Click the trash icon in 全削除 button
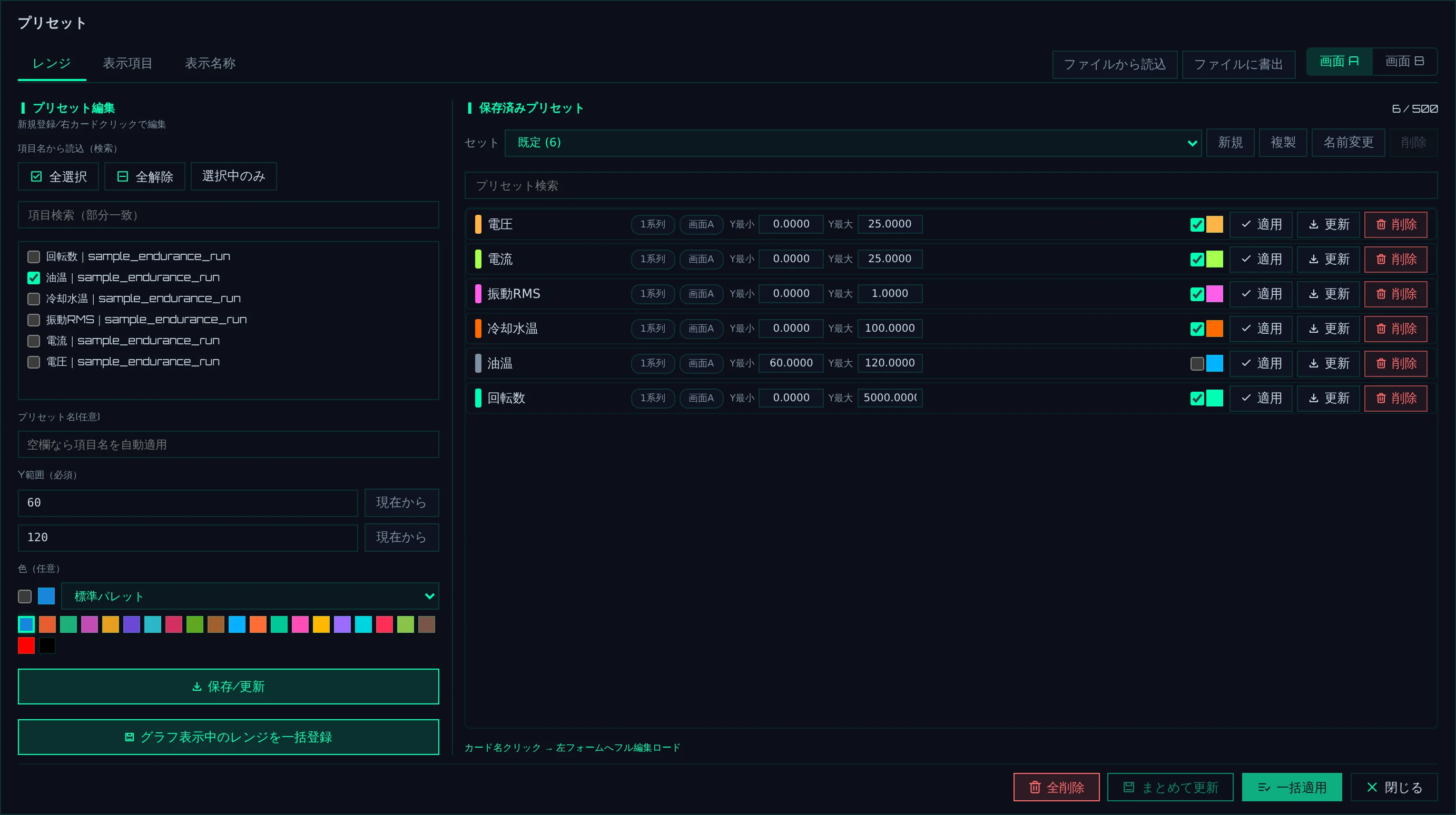Screen dimensions: 1456x815 tap(1035, 787)
